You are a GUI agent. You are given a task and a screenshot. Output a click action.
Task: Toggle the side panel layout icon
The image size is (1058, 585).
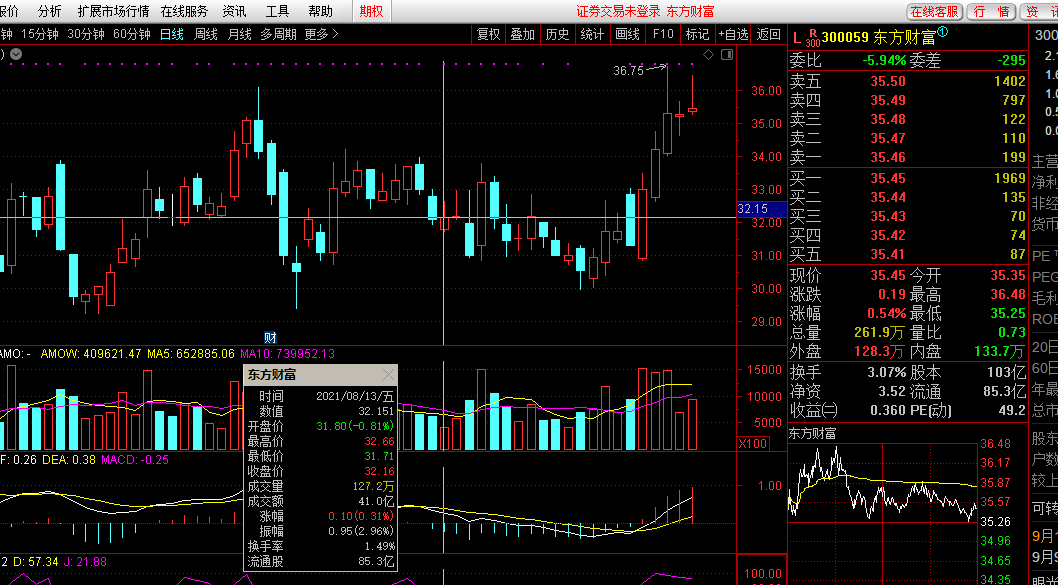click(727, 55)
